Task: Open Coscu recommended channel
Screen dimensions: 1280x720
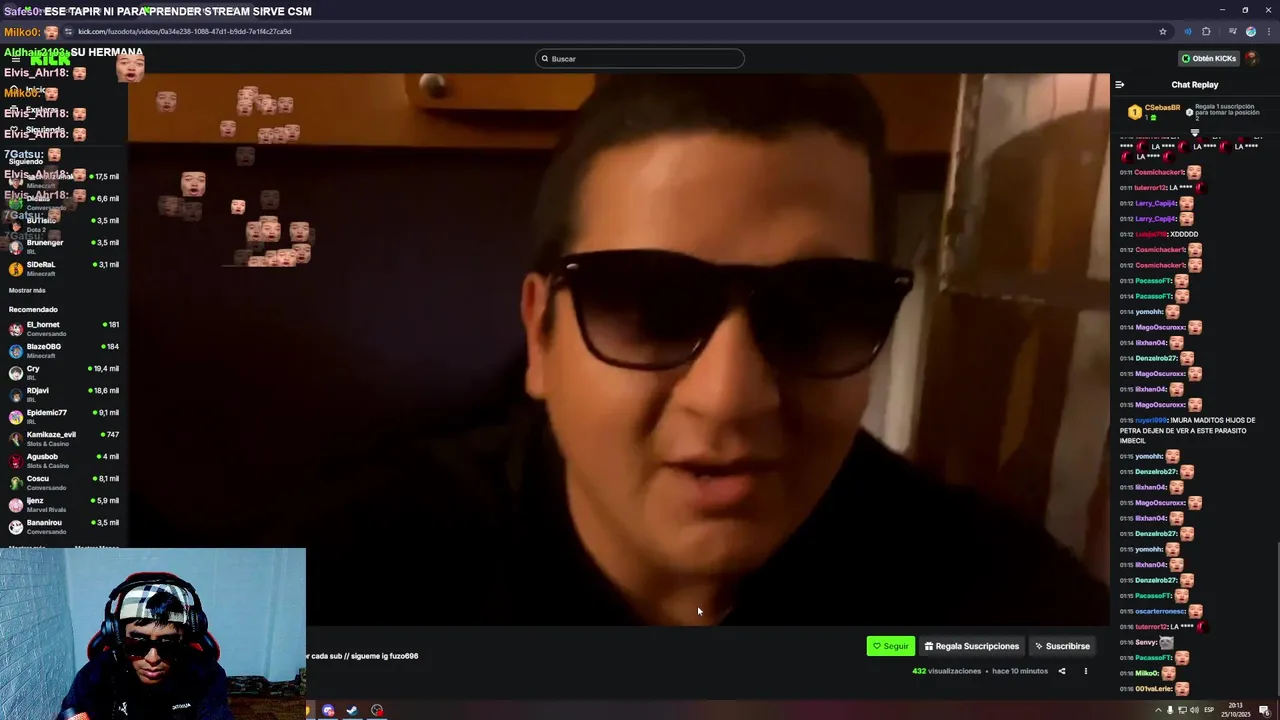Action: pos(64,482)
